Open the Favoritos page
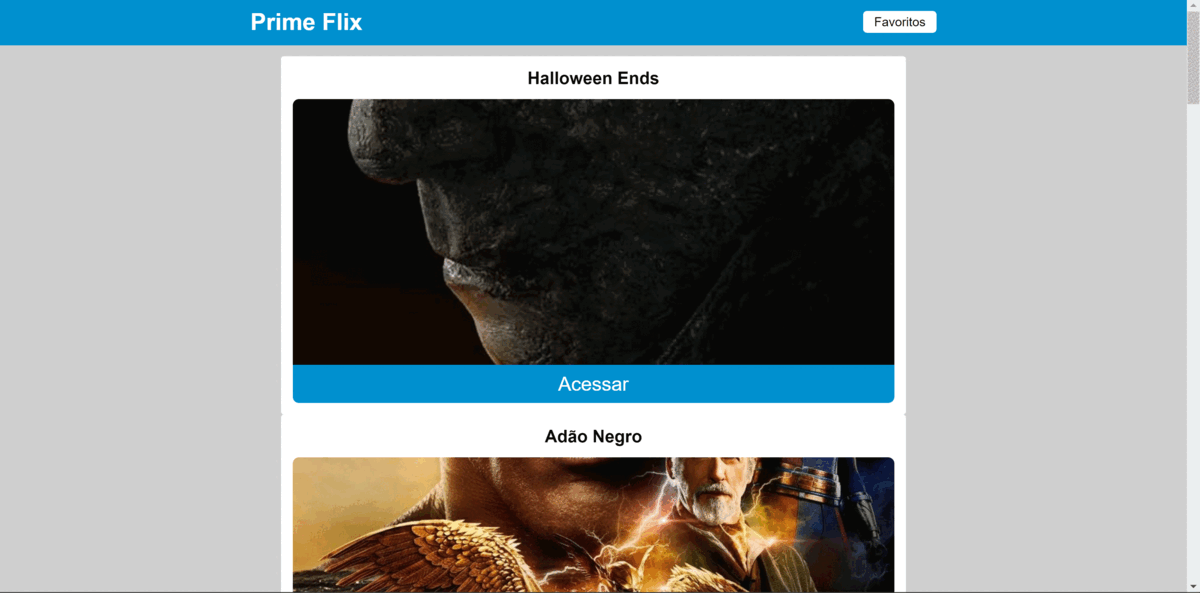 (899, 22)
